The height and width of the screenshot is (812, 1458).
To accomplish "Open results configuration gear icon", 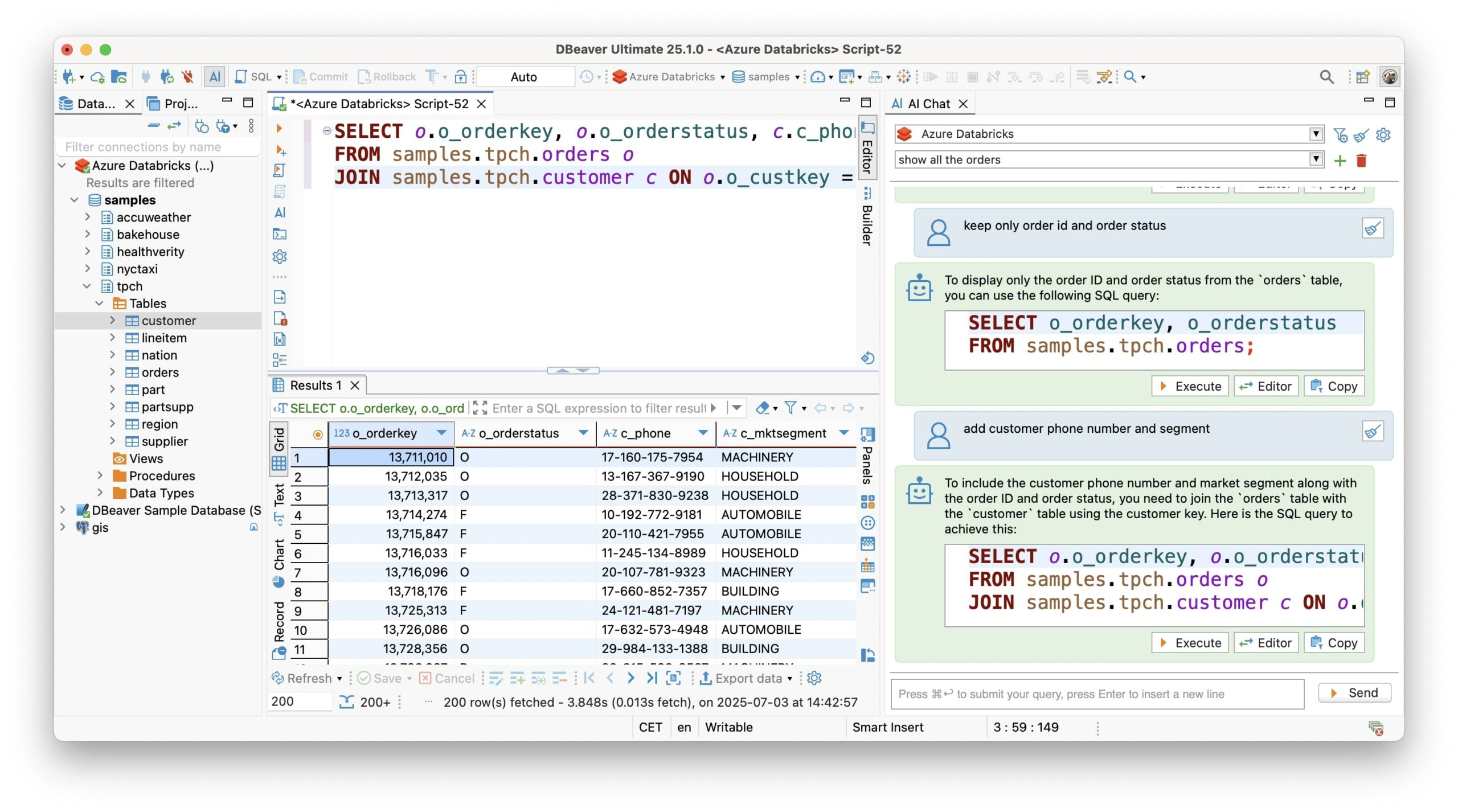I will click(814, 678).
